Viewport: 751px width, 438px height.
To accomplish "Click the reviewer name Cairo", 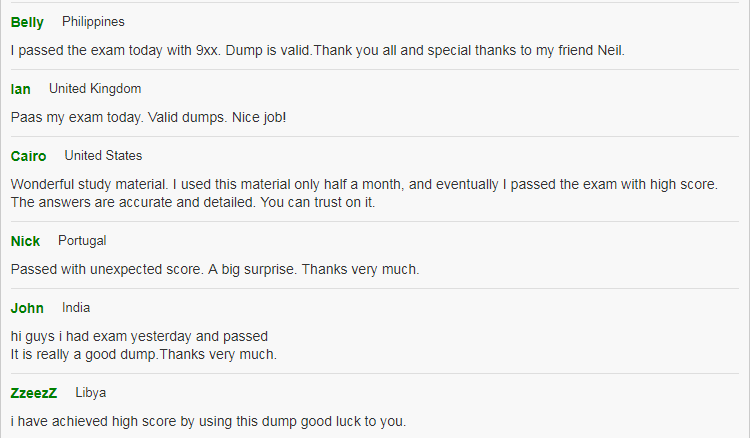I will click(x=28, y=156).
